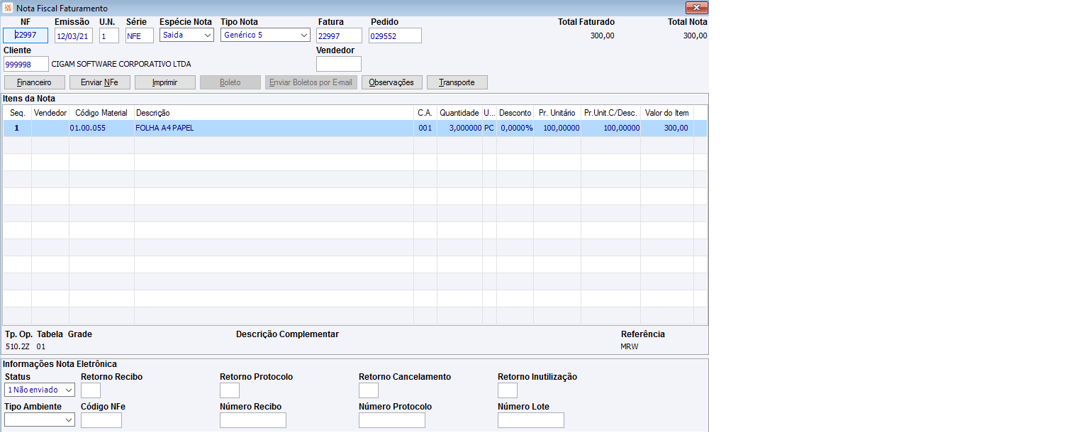Image resolution: width=1080 pixels, height=432 pixels.
Task: Click the Fatura field
Action: click(x=339, y=36)
